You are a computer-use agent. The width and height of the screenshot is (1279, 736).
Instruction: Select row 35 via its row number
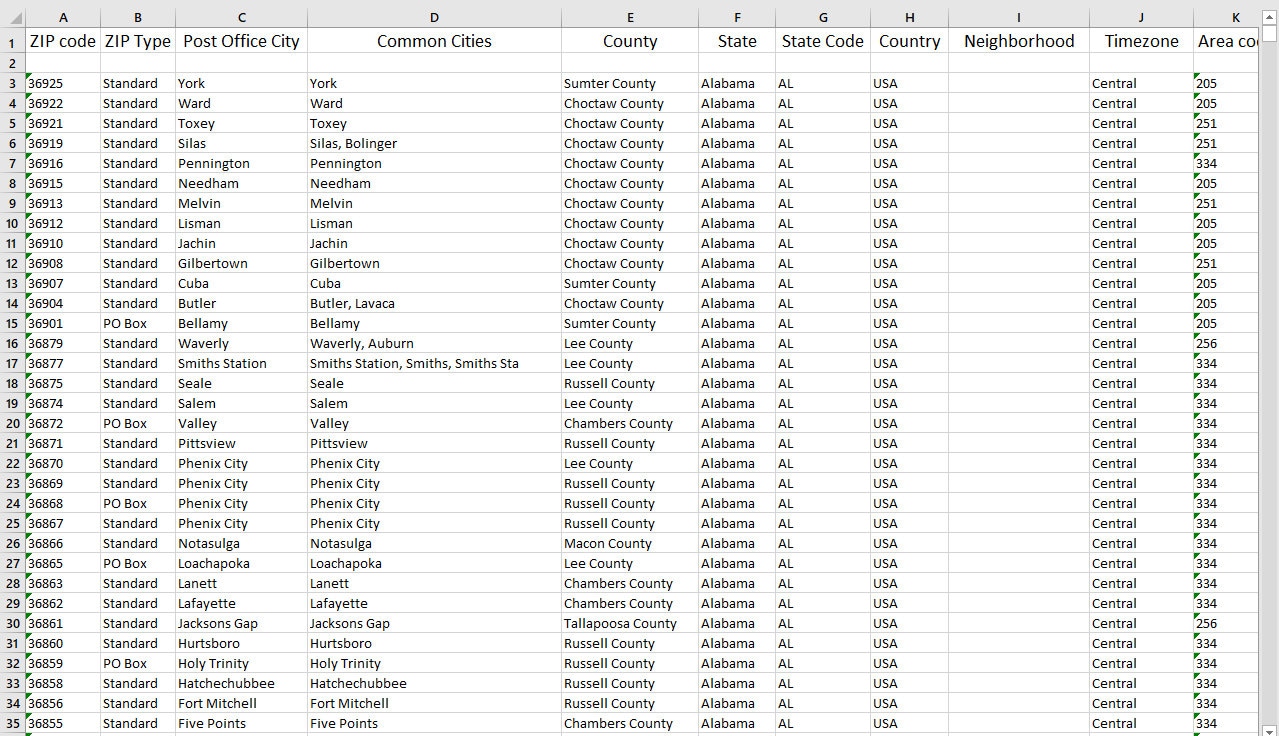11,723
